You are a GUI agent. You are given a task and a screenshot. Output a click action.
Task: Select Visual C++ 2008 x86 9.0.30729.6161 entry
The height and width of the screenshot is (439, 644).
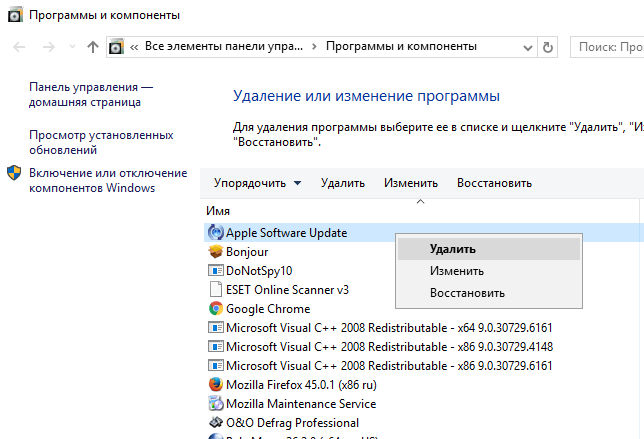[389, 365]
